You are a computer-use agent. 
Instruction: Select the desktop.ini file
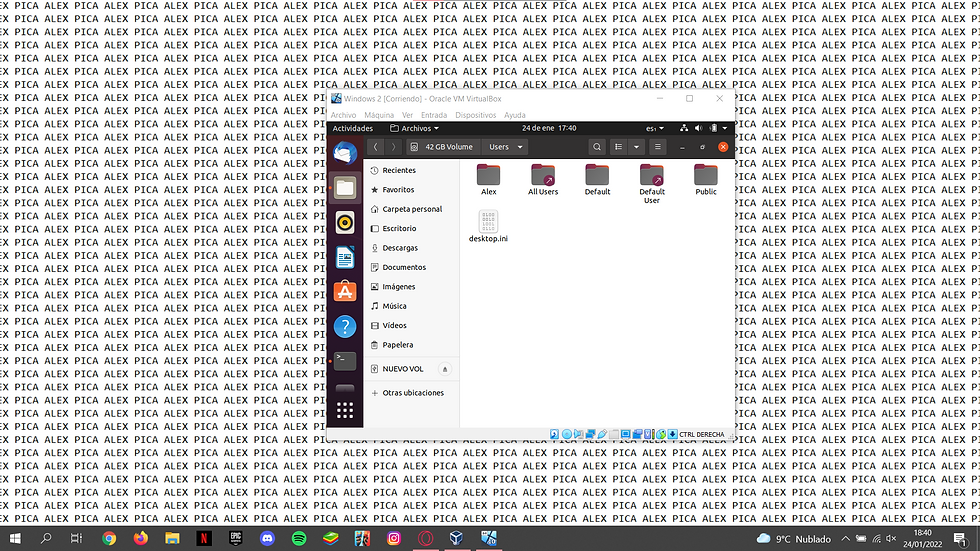(488, 226)
